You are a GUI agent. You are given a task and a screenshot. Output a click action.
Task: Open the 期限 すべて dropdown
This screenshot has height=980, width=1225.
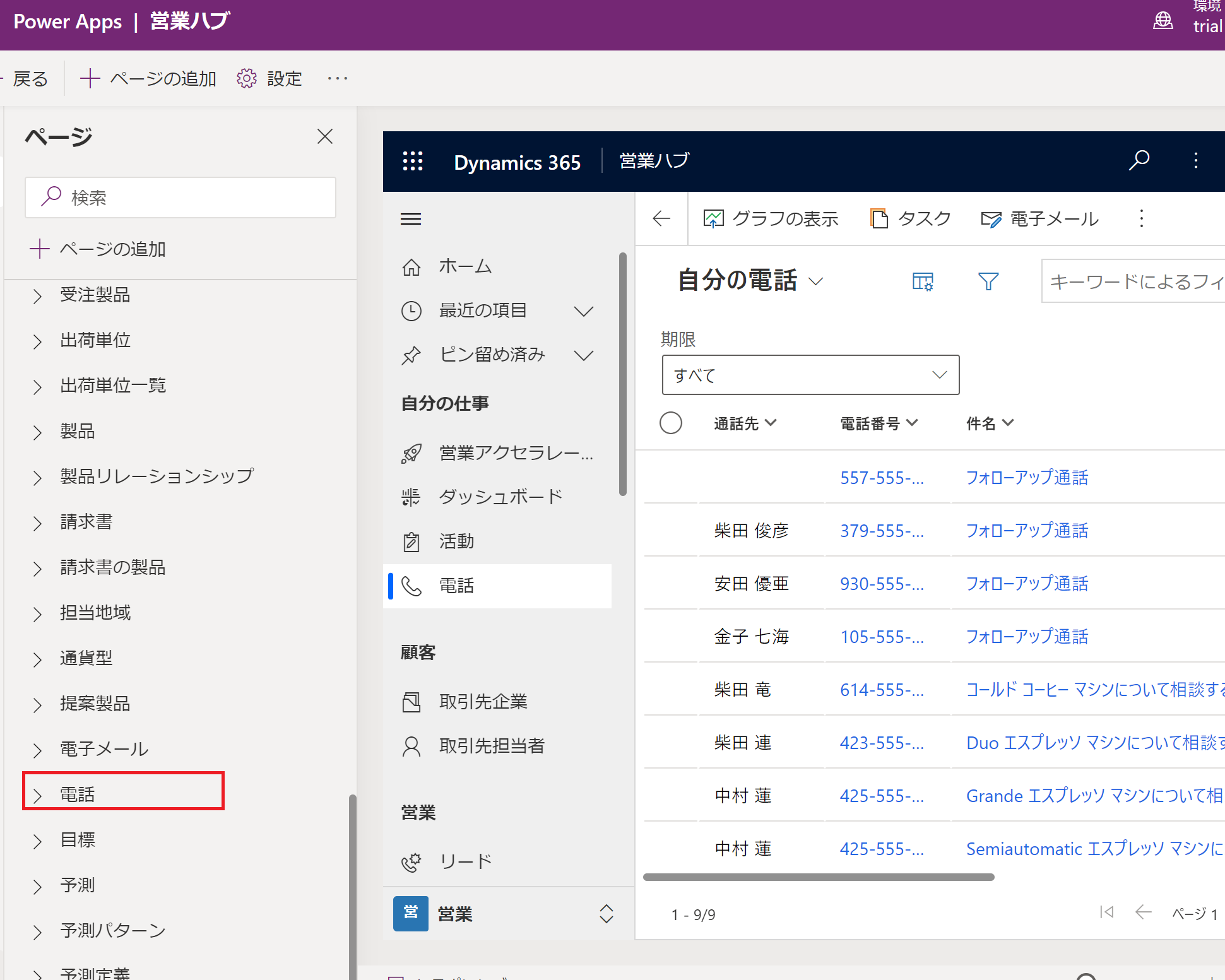coord(810,375)
